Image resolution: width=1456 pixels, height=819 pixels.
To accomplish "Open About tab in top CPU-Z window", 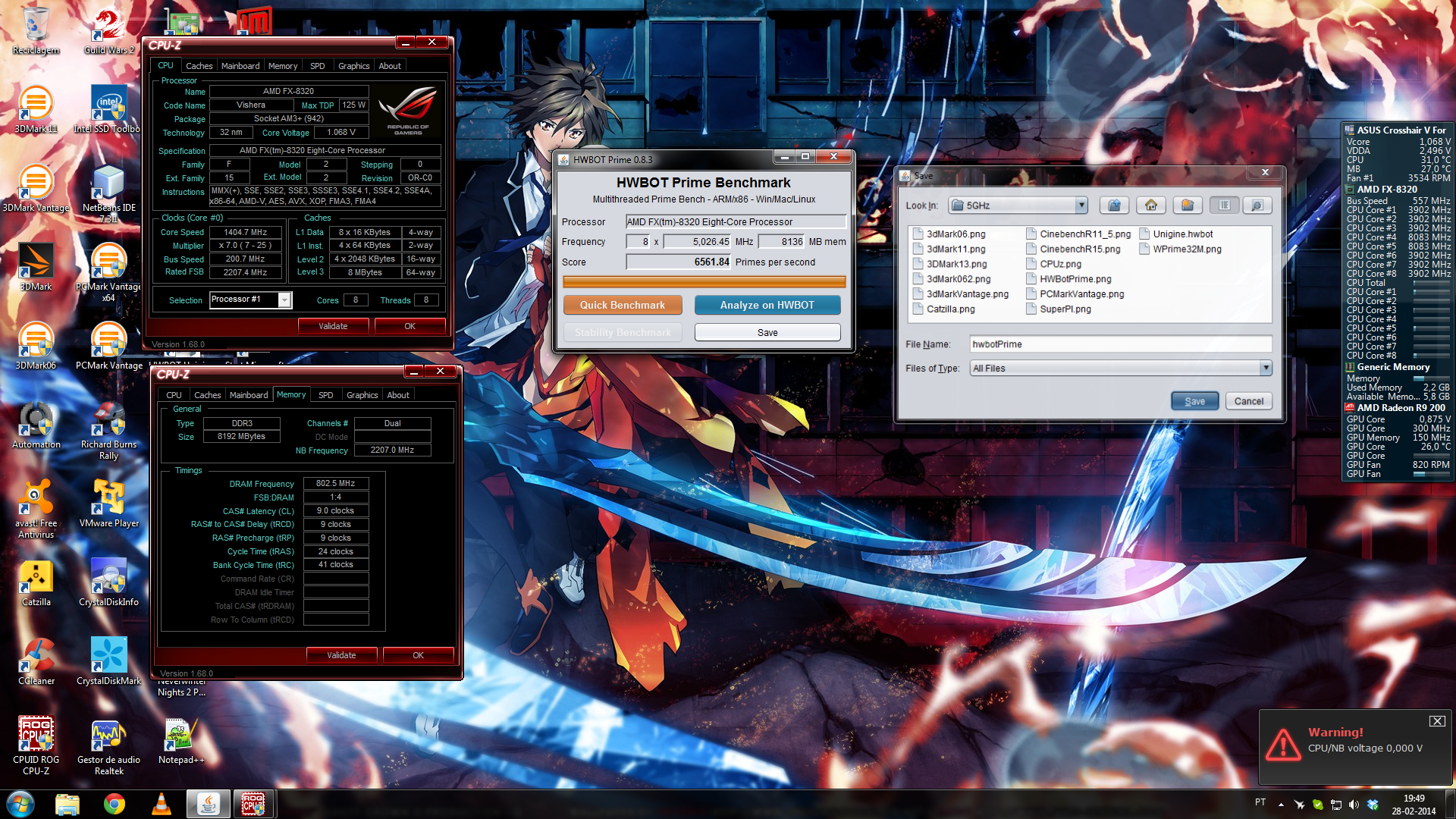I will point(390,66).
